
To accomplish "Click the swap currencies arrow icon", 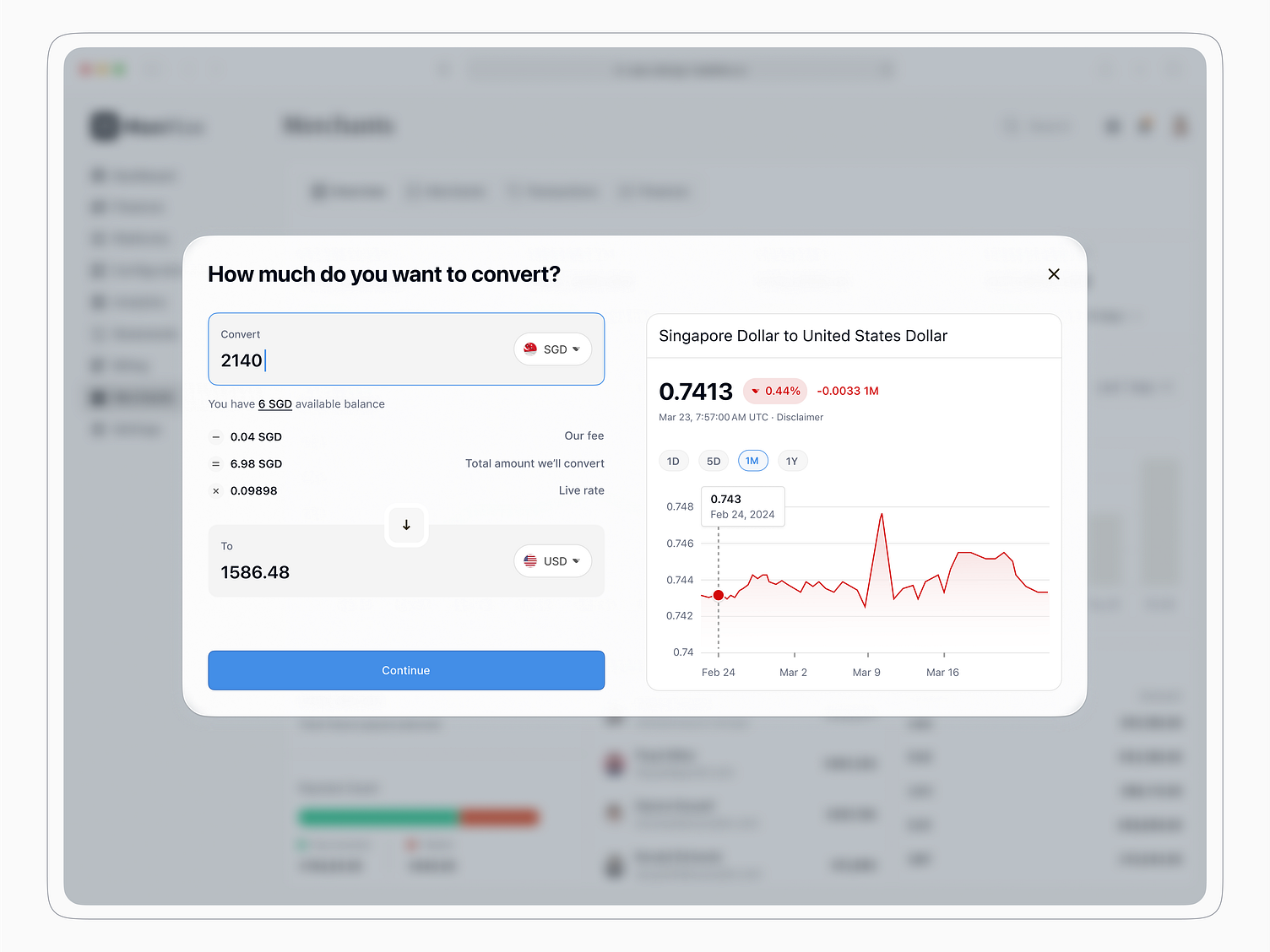I will tap(406, 525).
